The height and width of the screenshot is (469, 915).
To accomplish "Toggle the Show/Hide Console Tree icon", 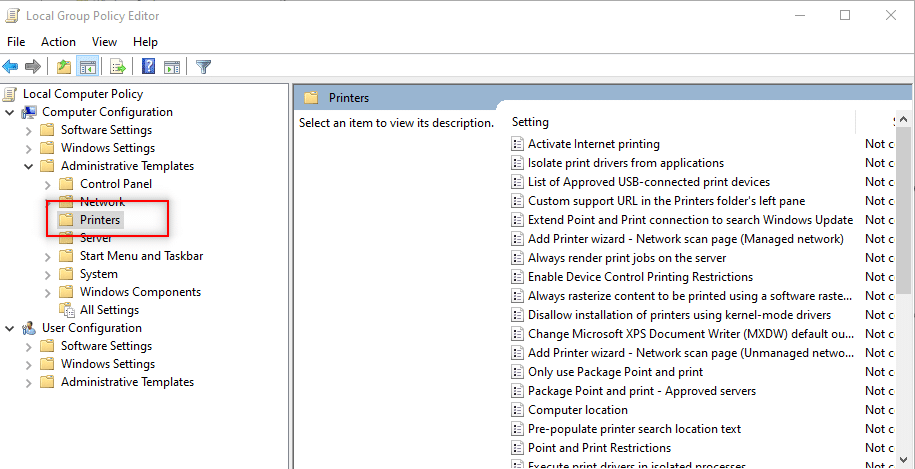I will pos(88,66).
